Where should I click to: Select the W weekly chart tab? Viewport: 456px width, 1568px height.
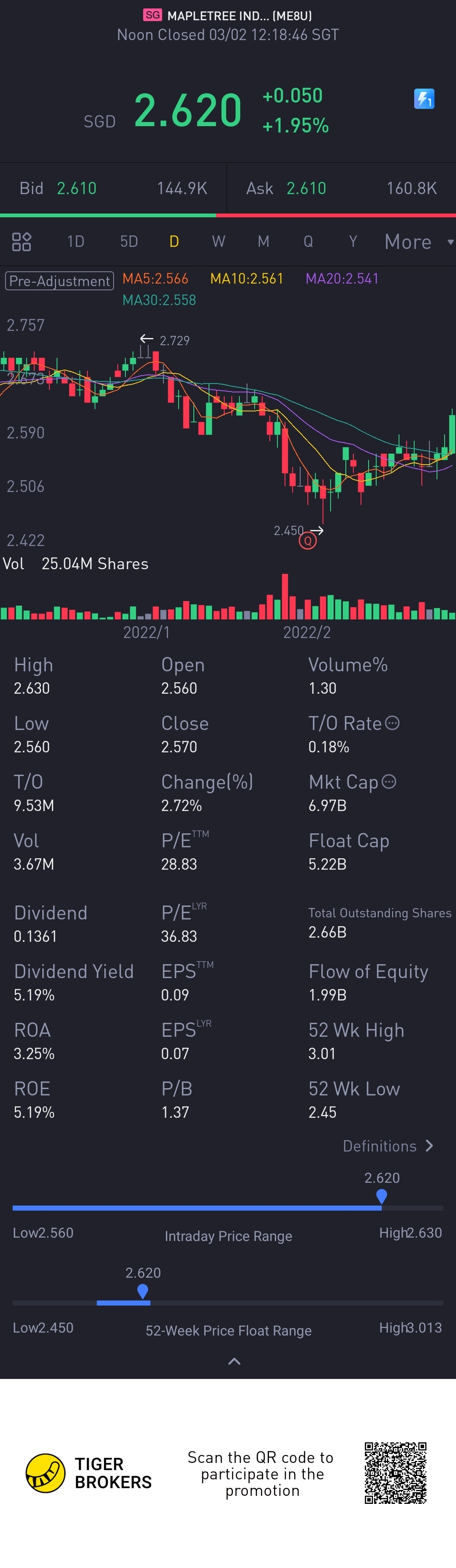[x=219, y=242]
